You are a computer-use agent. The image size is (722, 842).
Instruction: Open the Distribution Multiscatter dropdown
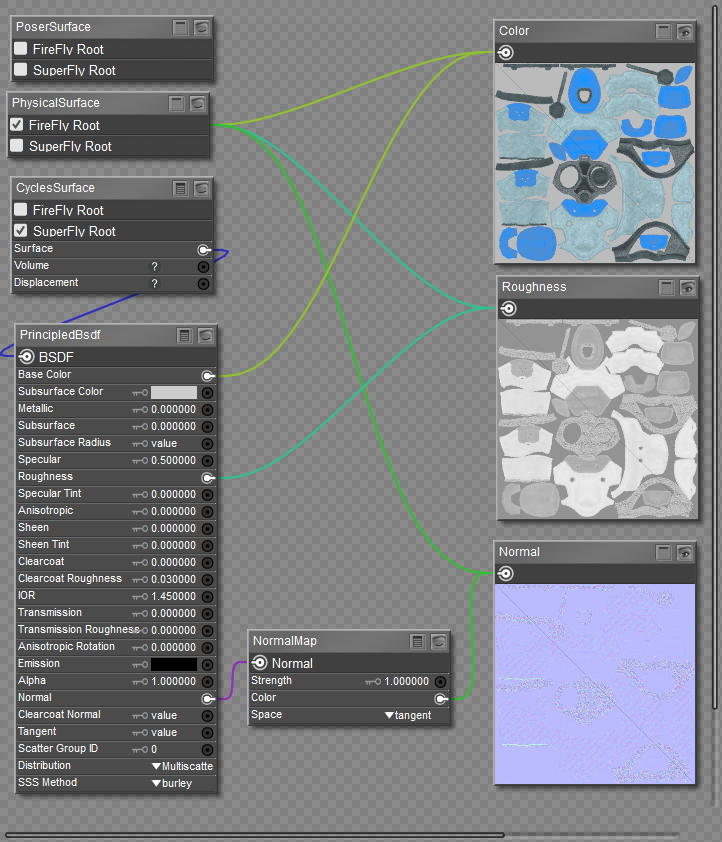click(x=181, y=766)
